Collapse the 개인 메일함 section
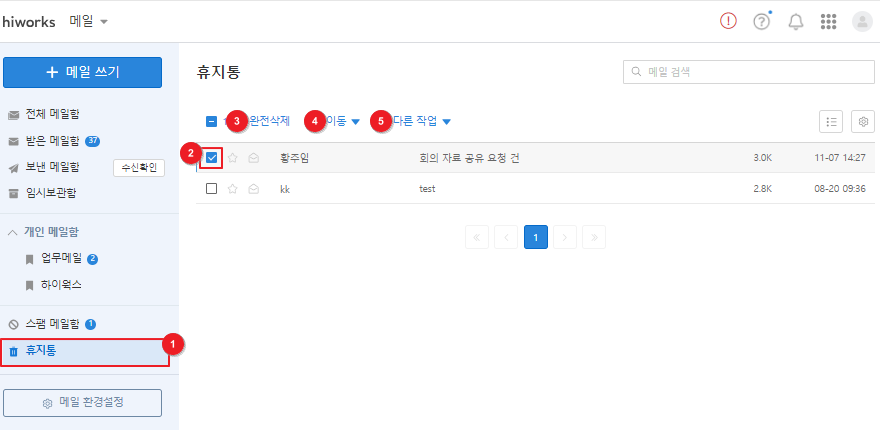880x430 pixels. [12, 232]
